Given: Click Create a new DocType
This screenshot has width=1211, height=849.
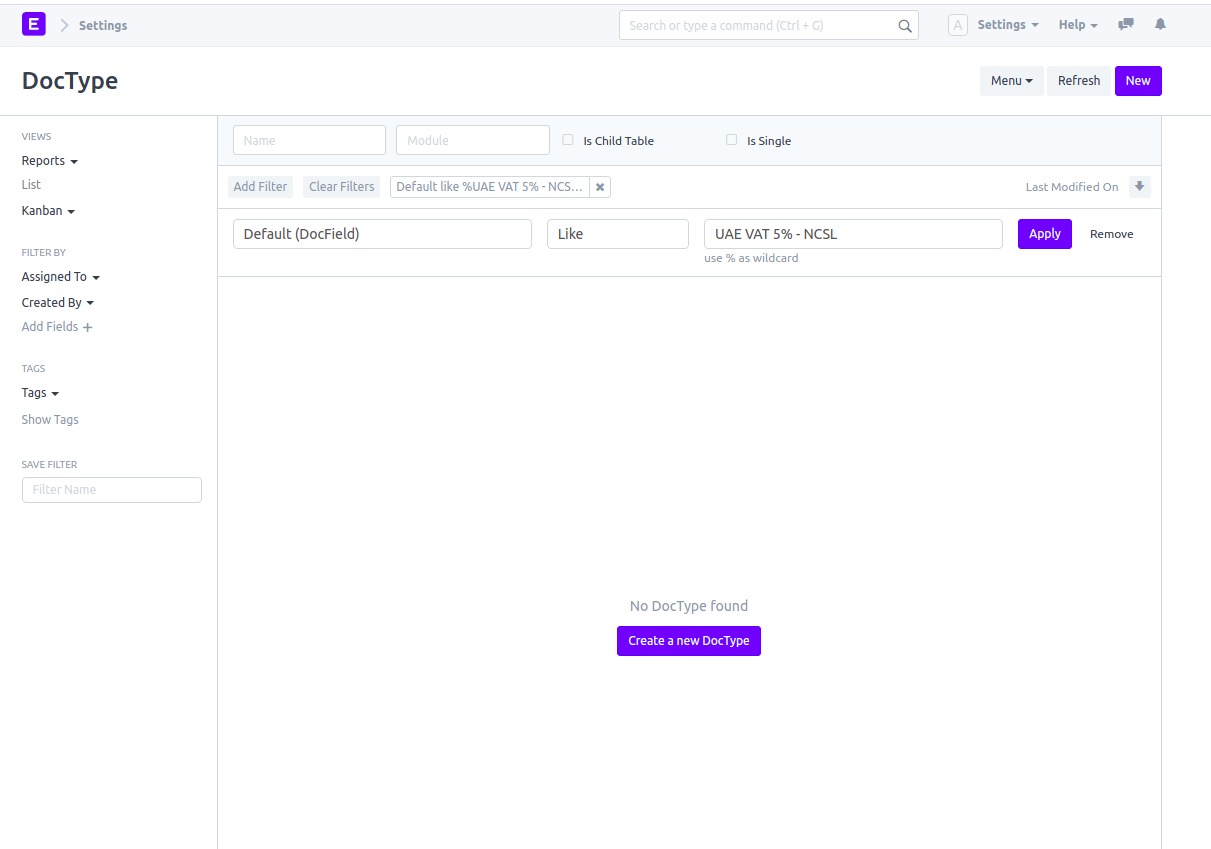Looking at the screenshot, I should (x=688, y=640).
